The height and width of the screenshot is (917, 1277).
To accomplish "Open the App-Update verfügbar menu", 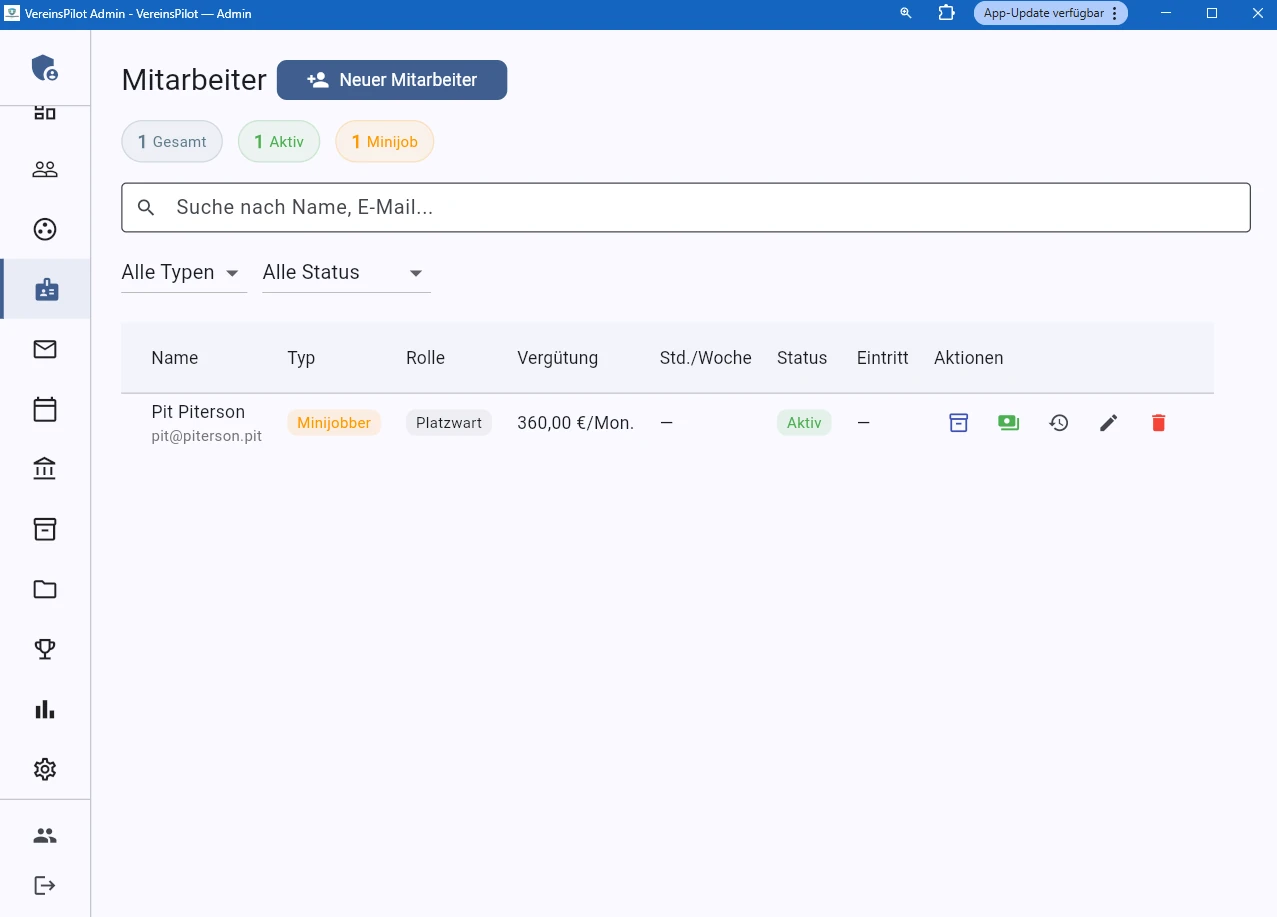I will (1050, 13).
